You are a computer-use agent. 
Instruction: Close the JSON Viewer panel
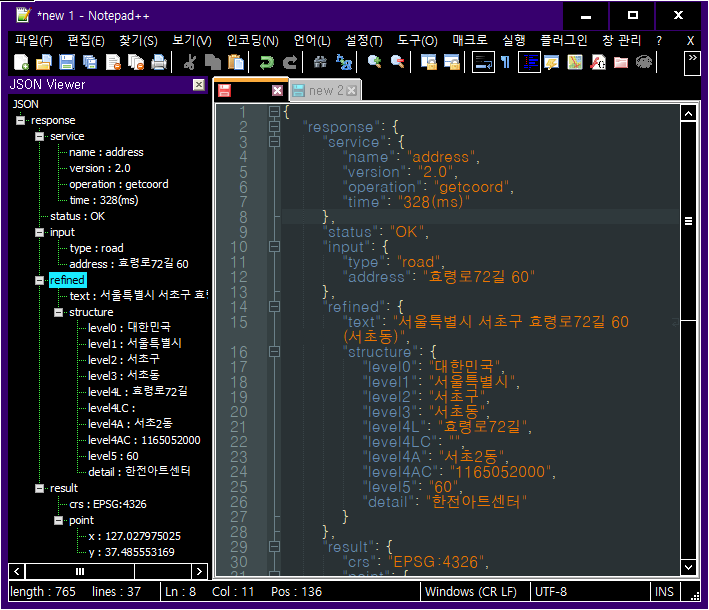pyautogui.click(x=199, y=85)
